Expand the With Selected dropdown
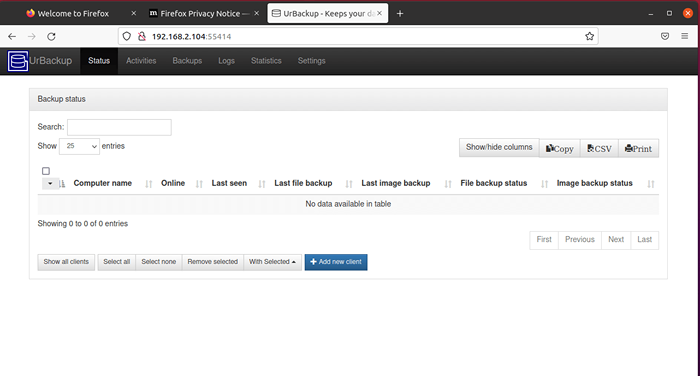 click(272, 262)
